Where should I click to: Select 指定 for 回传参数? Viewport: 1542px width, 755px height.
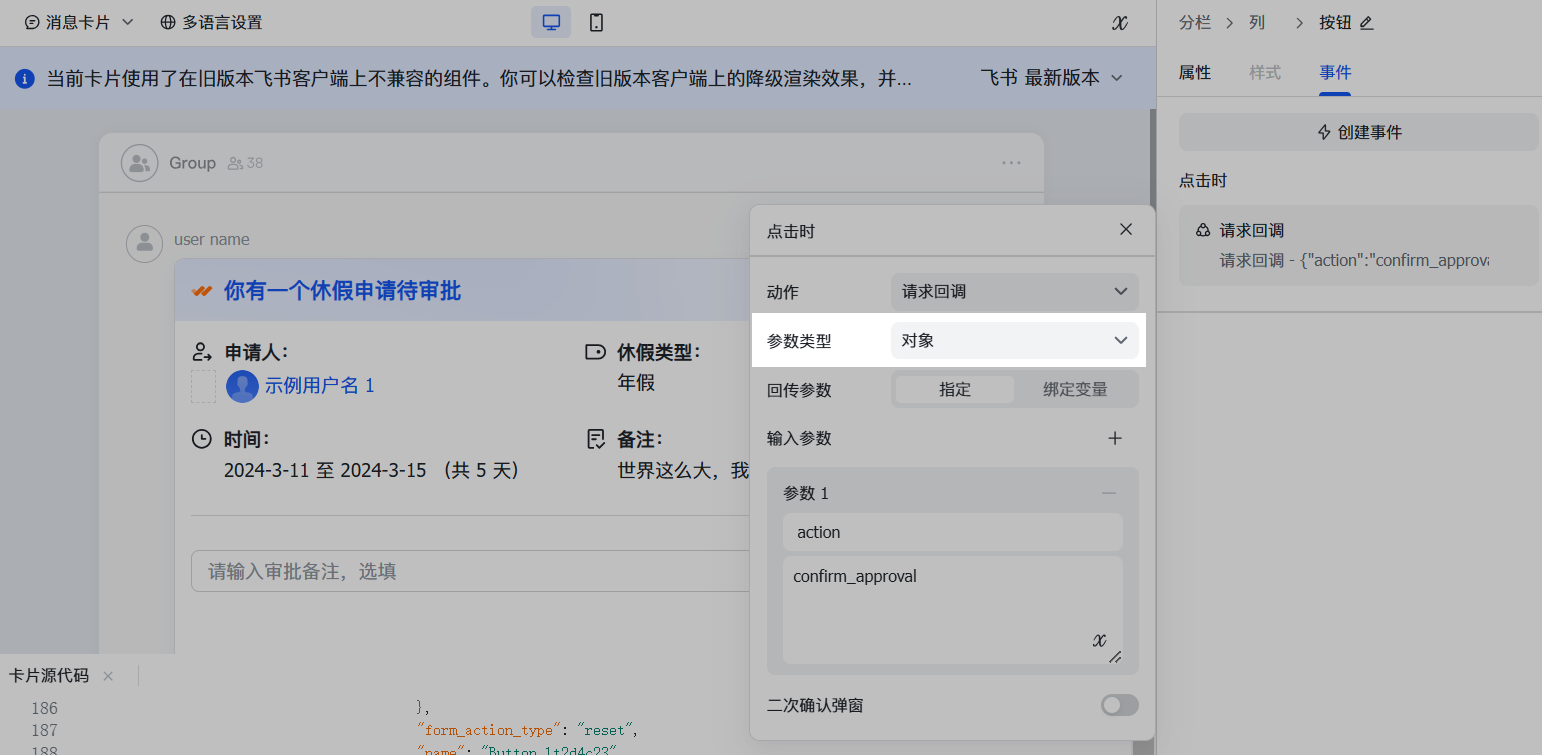pyautogui.click(x=954, y=390)
